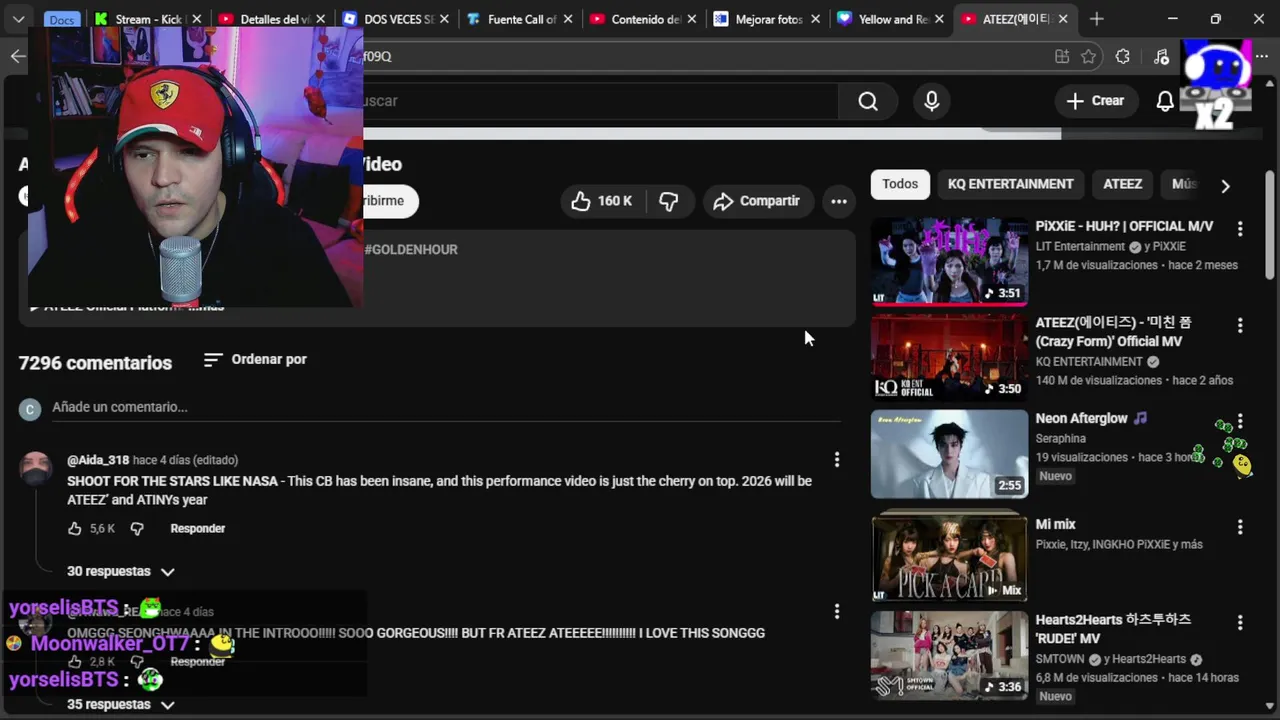This screenshot has height=720, width=1280.
Task: Open Crazy Form Official MV title
Action: [x=1113, y=332]
